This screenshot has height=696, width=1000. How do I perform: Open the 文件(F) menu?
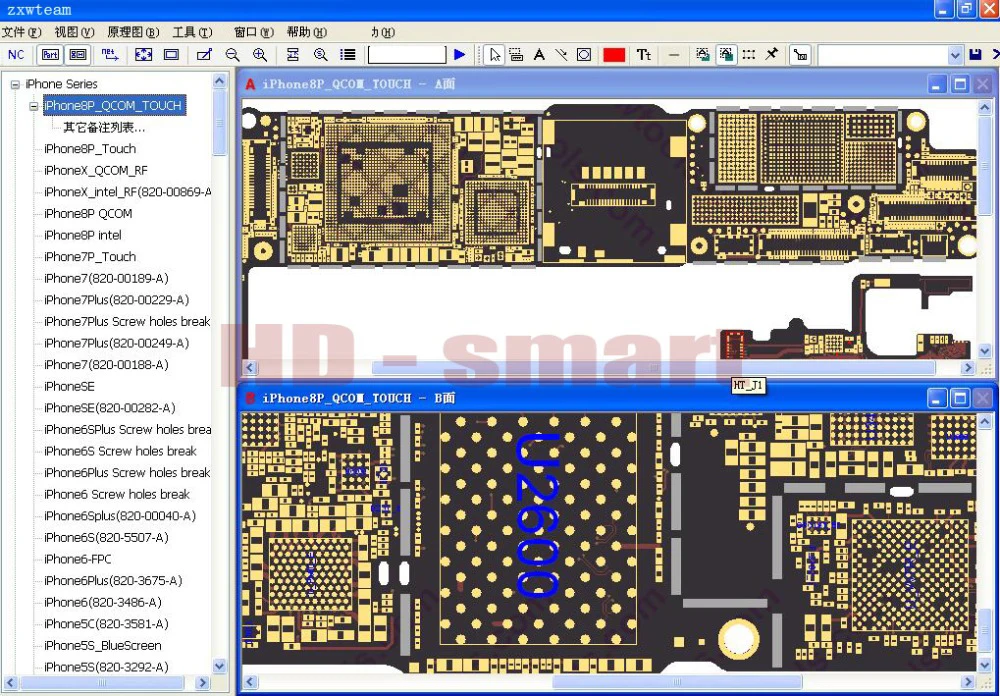(22, 32)
